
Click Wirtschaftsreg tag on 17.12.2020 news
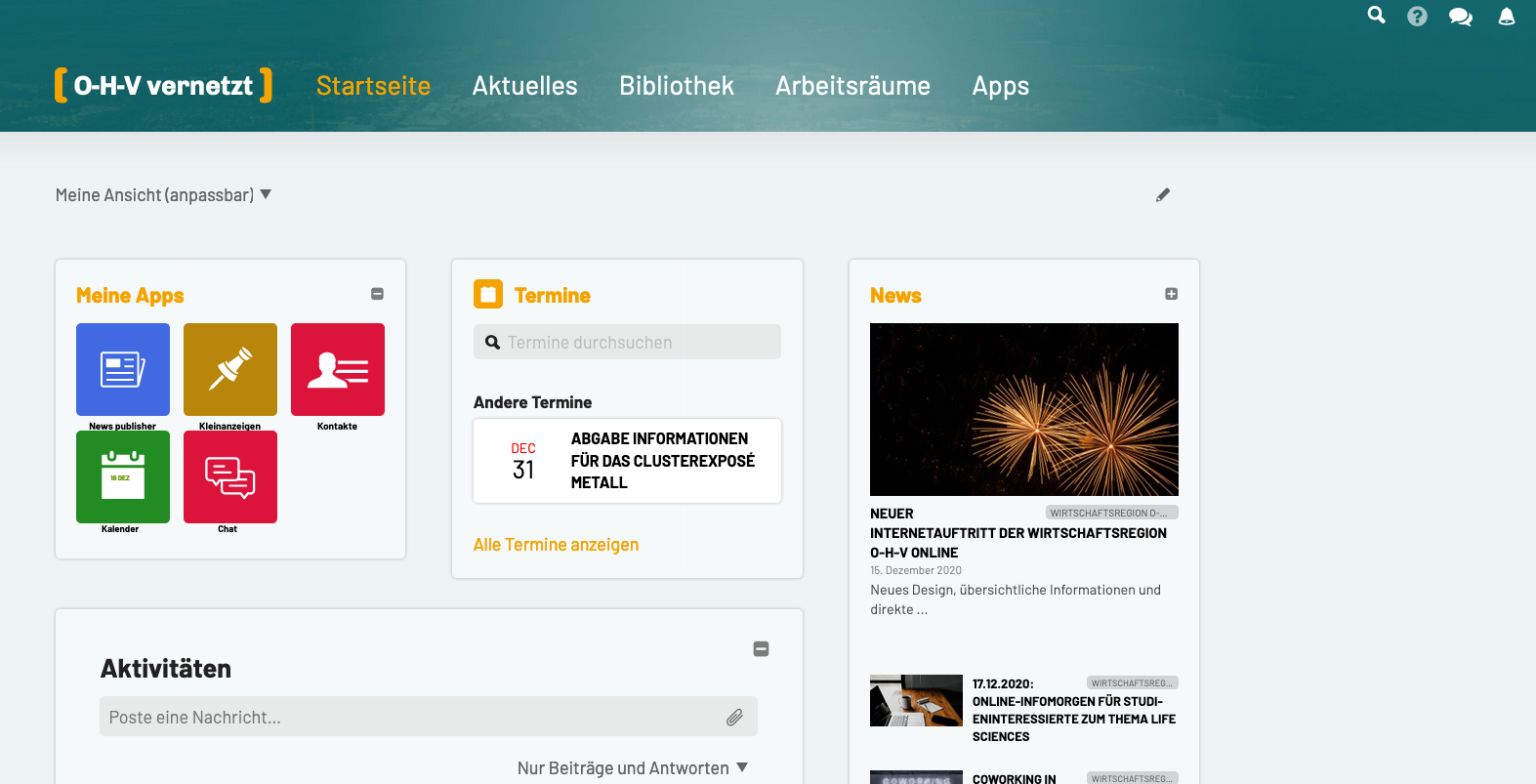[x=1133, y=682]
